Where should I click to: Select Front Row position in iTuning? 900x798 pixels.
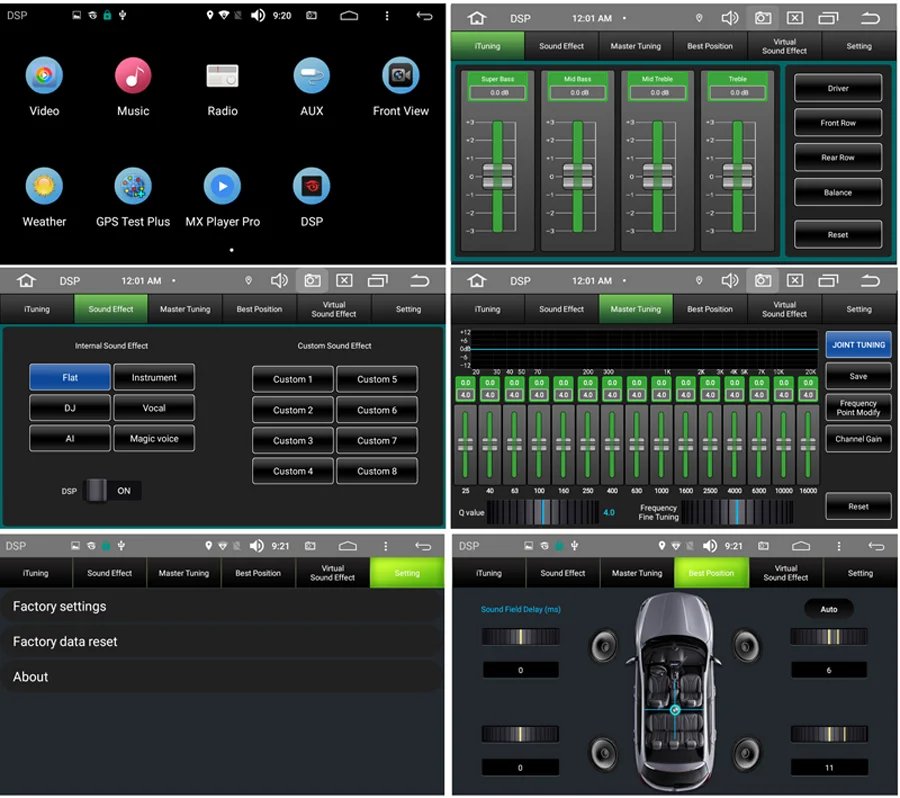pos(838,123)
